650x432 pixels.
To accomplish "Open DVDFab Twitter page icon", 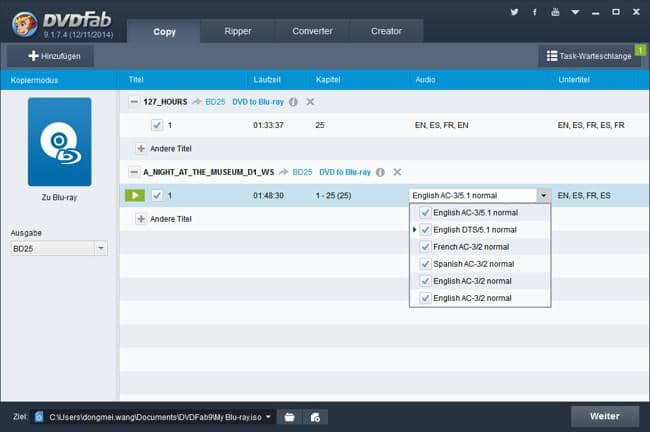I will tap(514, 12).
